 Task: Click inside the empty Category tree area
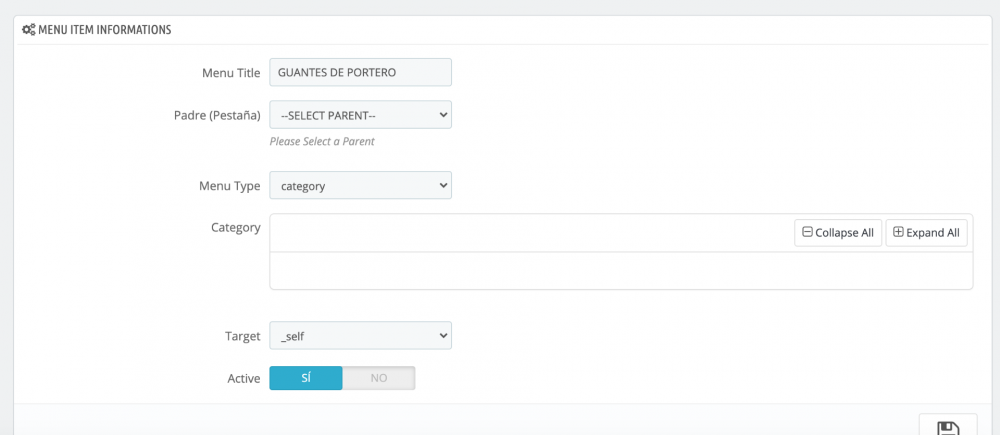(x=620, y=270)
